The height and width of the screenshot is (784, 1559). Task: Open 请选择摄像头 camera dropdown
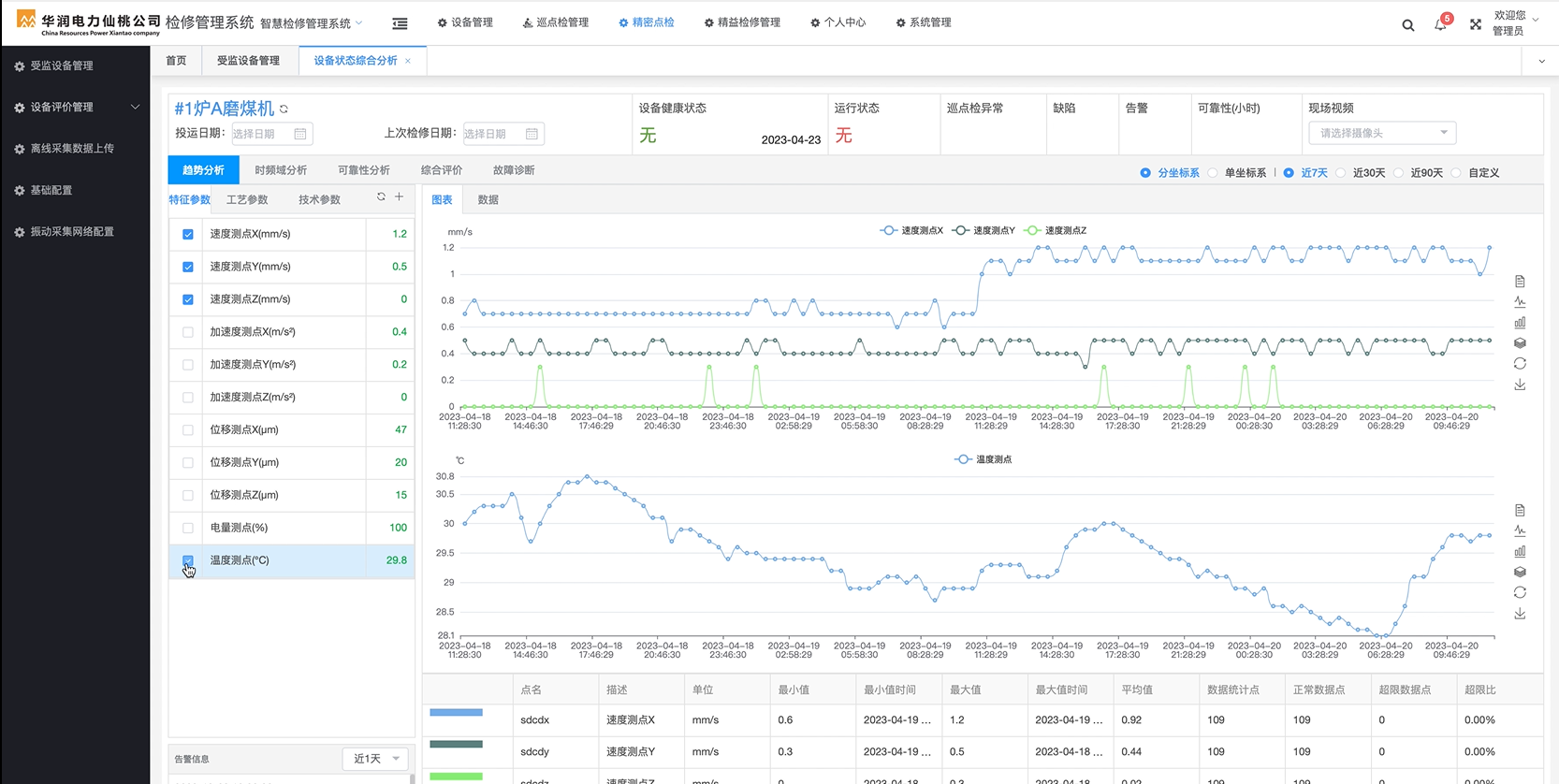pos(1382,133)
